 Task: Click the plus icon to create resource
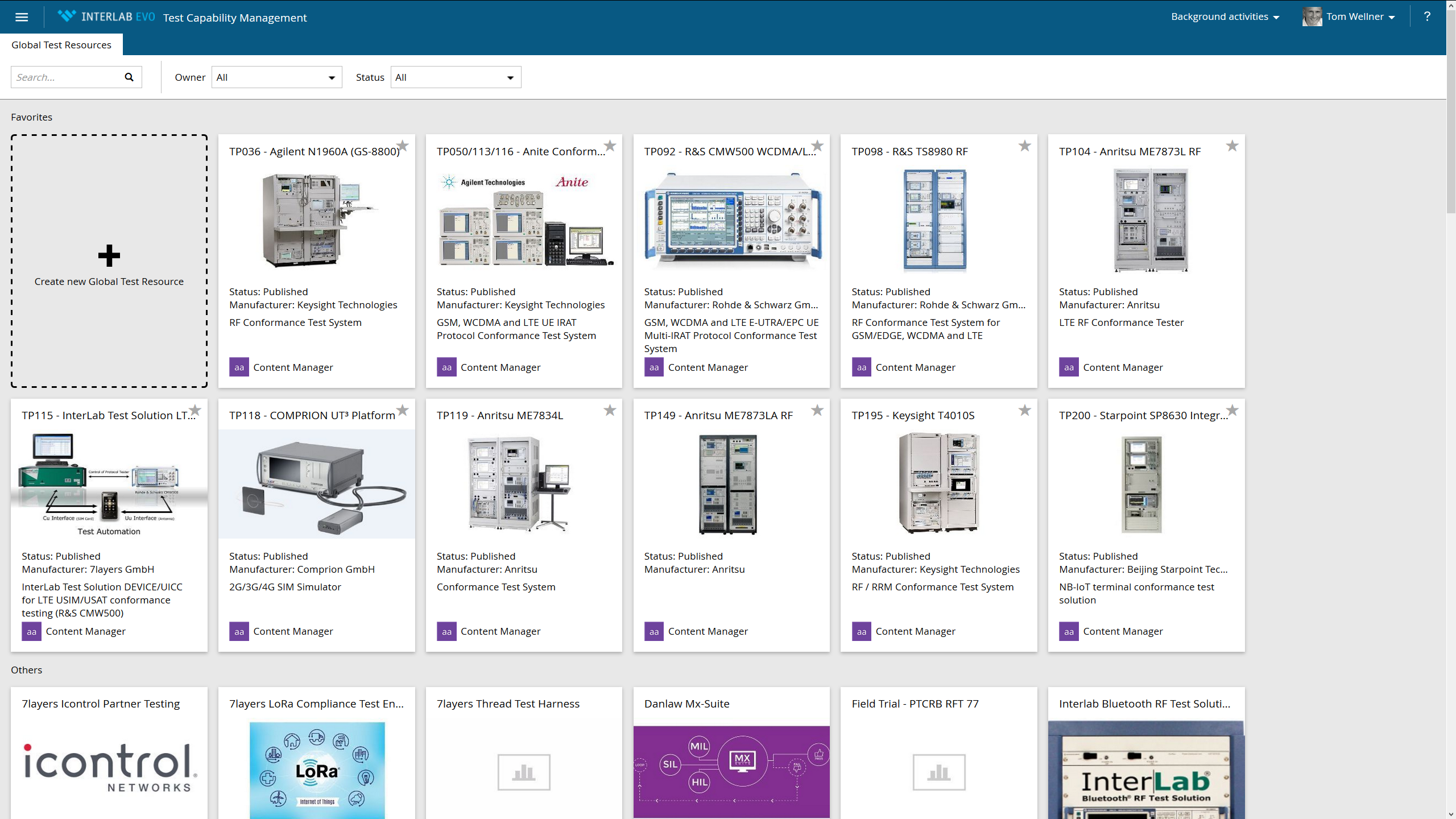pos(109,256)
